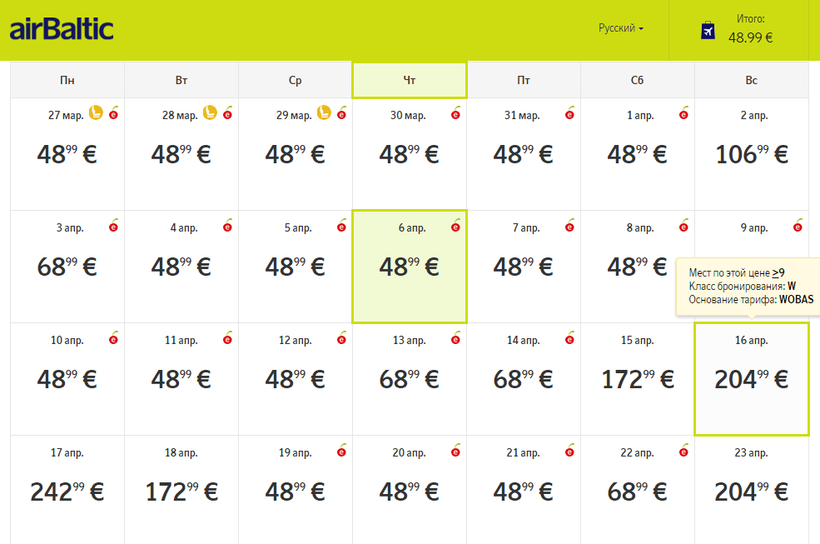Click the Итого 48.99 € total
Screen dimensions: 820x544
tap(750, 29)
